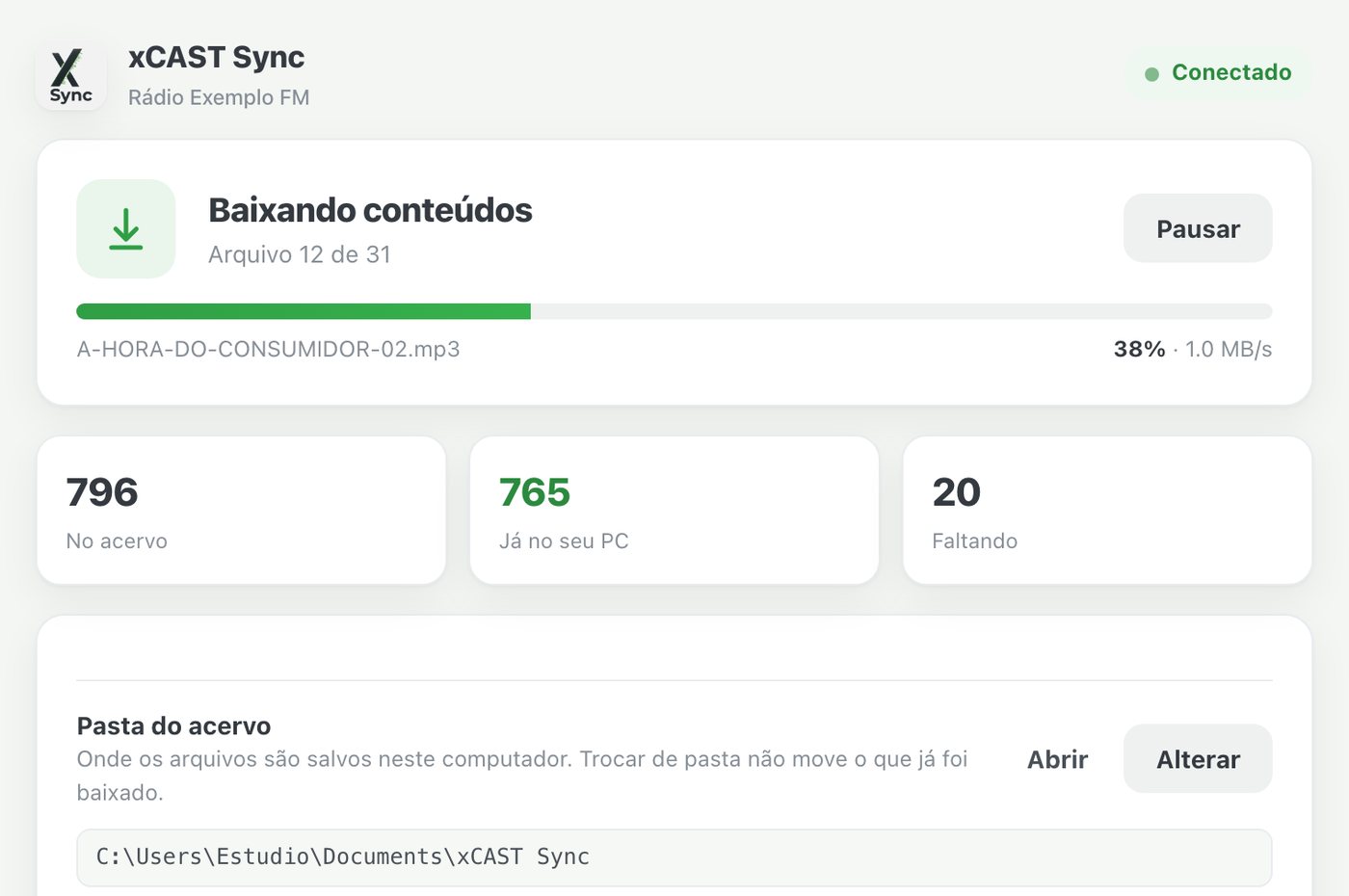This screenshot has height=896, width=1349.
Task: Click the 1.0 MB/s speed text
Action: pyautogui.click(x=1229, y=349)
